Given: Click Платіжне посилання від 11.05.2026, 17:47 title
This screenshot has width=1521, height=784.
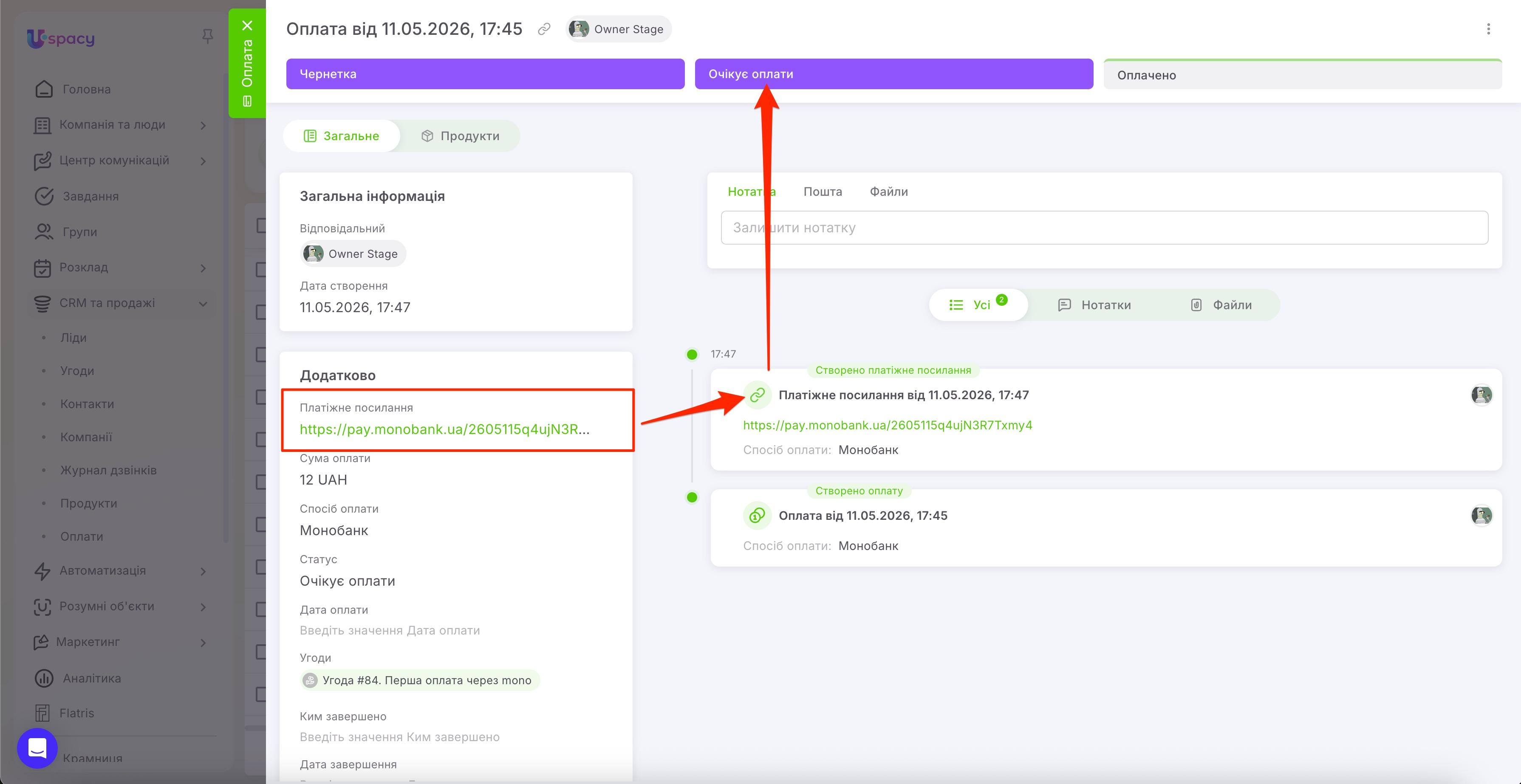Looking at the screenshot, I should (x=903, y=395).
